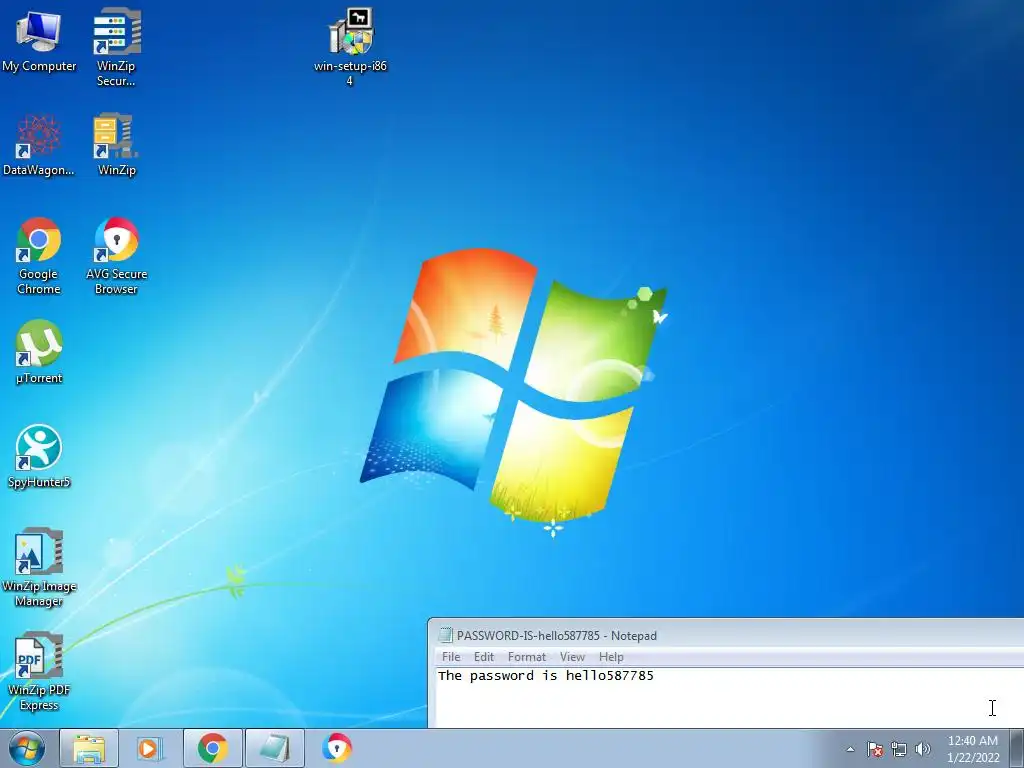The height and width of the screenshot is (768, 1024).
Task: Click the Notepad title bar text
Action: tap(556, 635)
